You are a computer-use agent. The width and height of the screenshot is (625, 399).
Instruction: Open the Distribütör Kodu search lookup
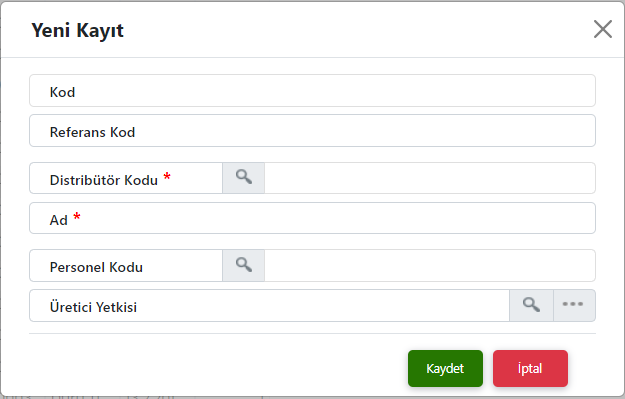[x=244, y=178]
